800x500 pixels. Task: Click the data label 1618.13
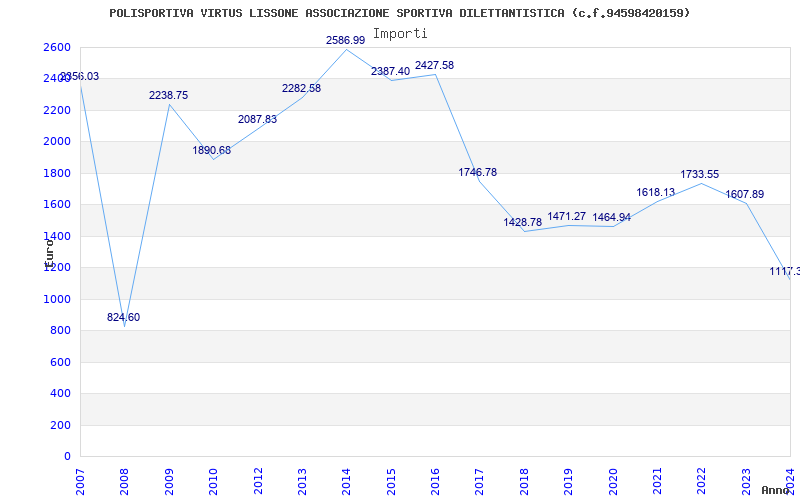[656, 192]
